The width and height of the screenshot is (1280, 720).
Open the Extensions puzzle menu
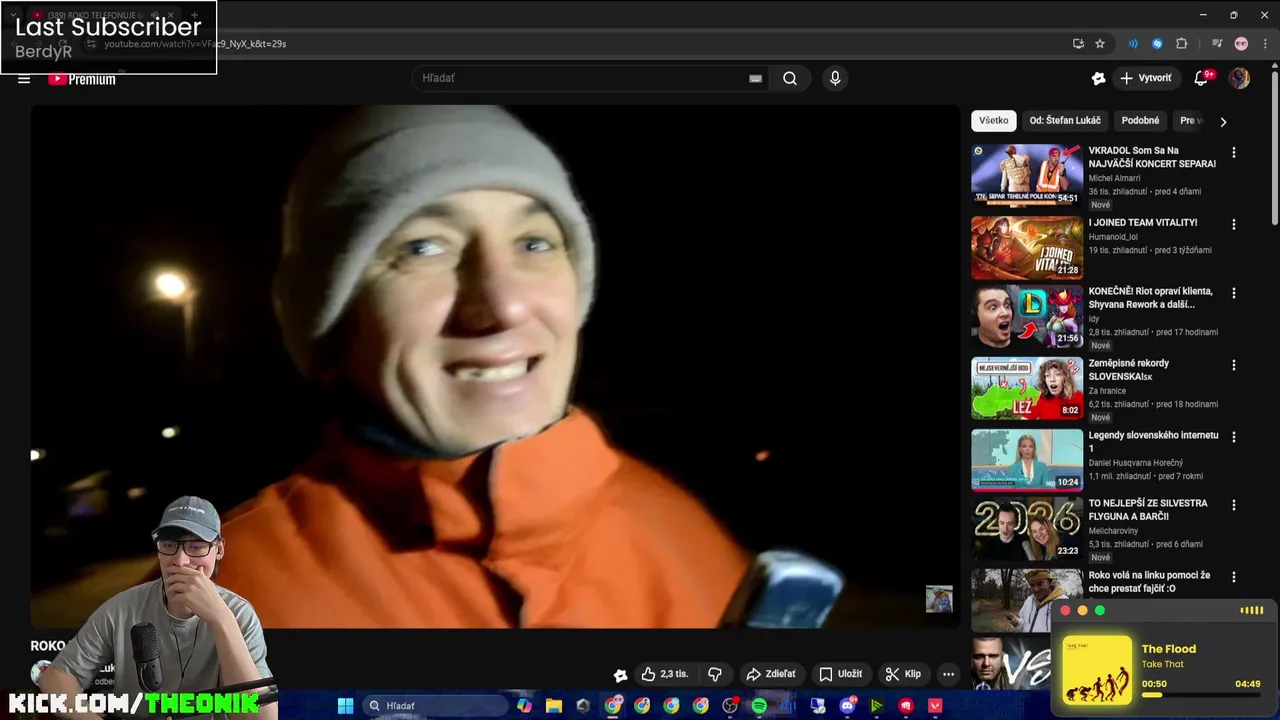point(1181,44)
